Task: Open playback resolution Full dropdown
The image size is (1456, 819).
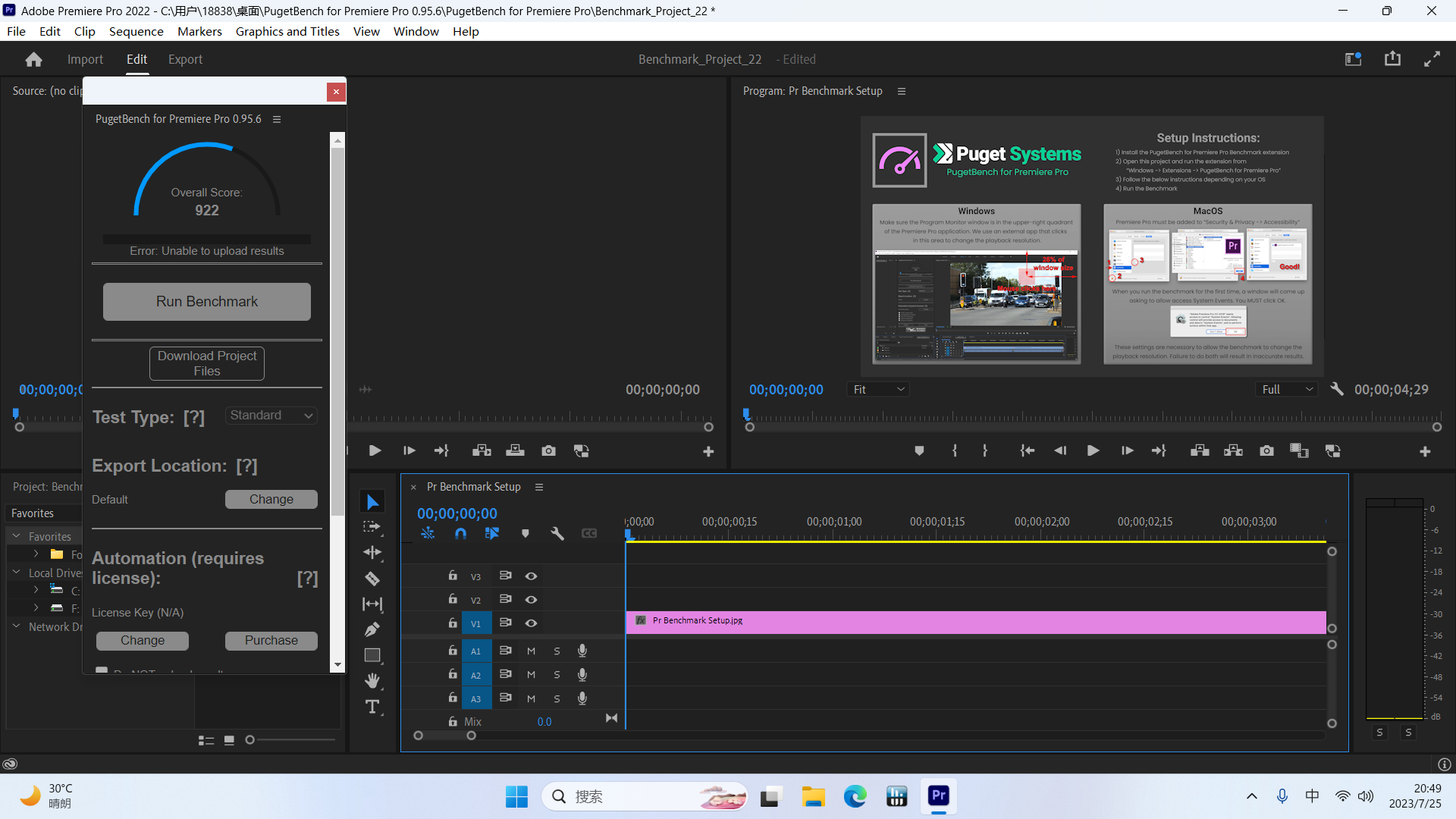Action: [1286, 389]
